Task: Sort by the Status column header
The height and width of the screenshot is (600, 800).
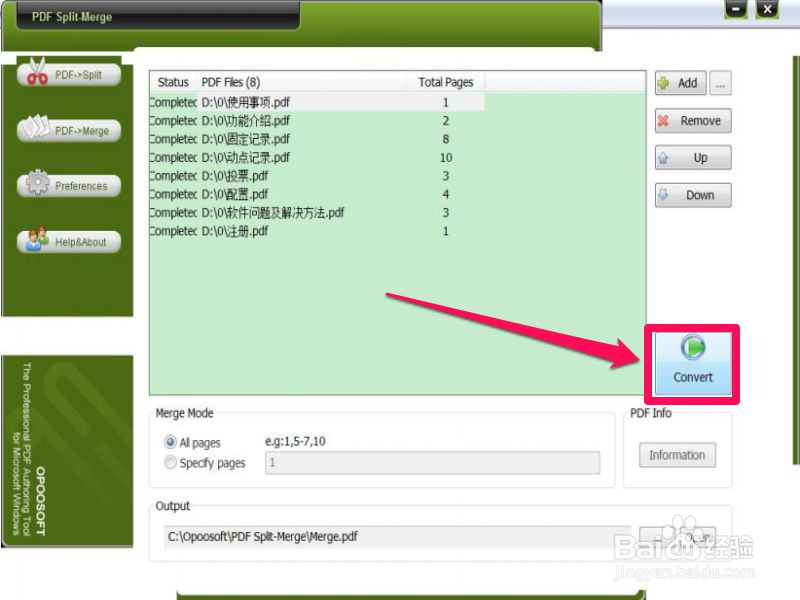Action: click(x=173, y=82)
